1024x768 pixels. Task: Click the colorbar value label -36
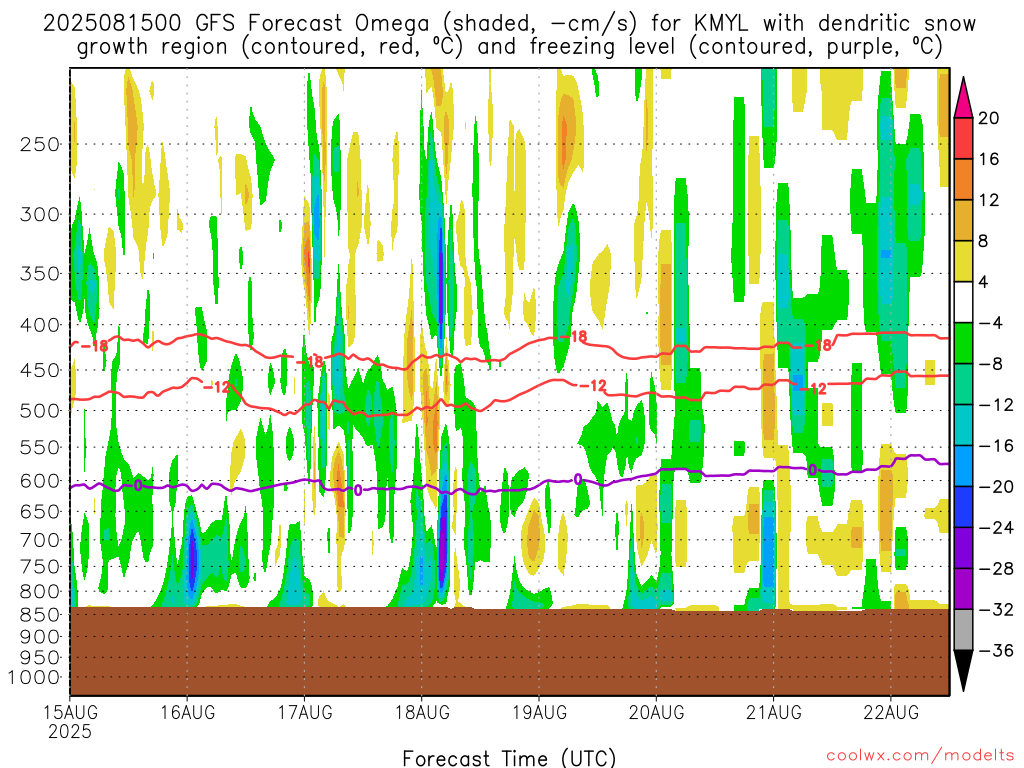pos(996,650)
